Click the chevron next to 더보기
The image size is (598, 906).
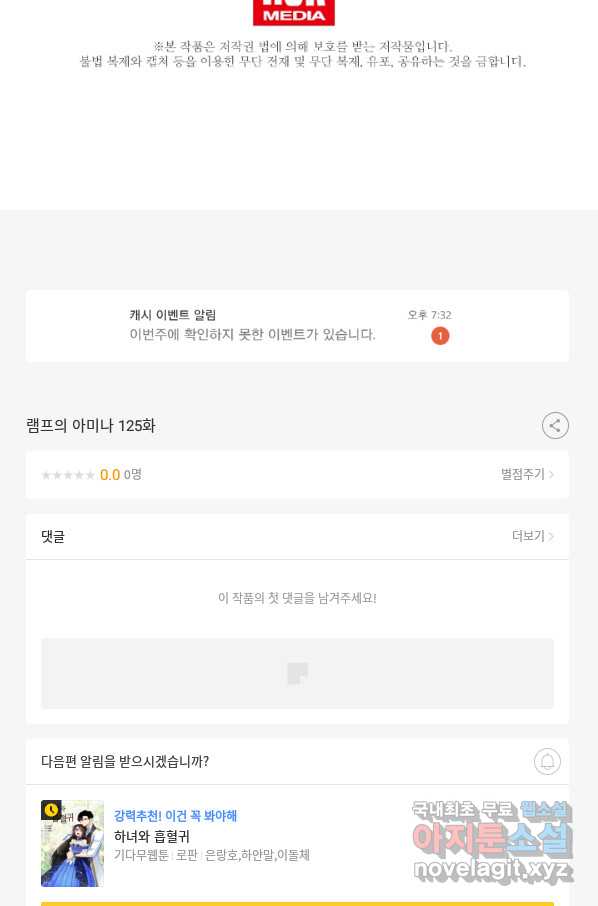(x=551, y=536)
